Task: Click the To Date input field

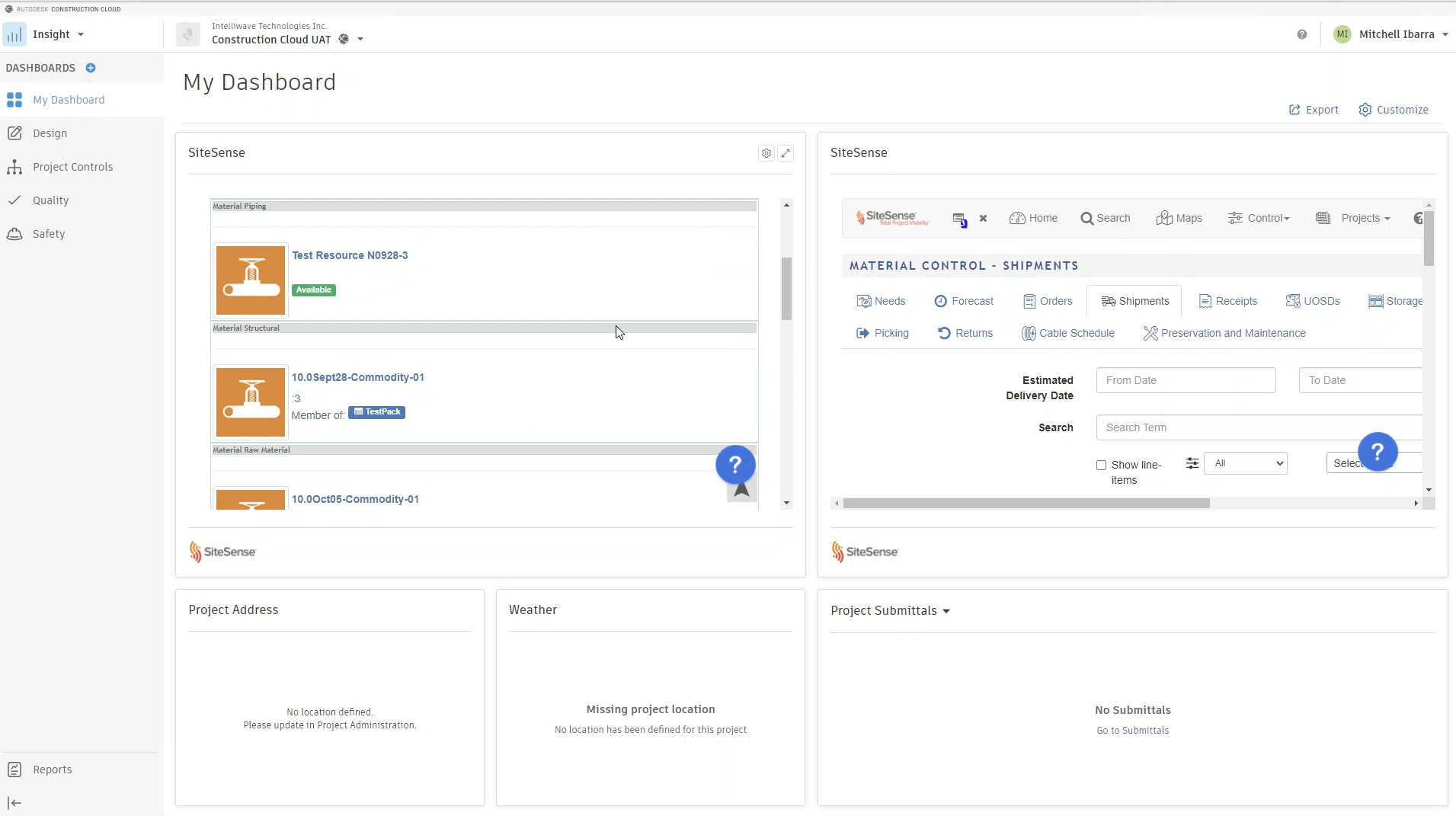Action: pyautogui.click(x=1360, y=380)
